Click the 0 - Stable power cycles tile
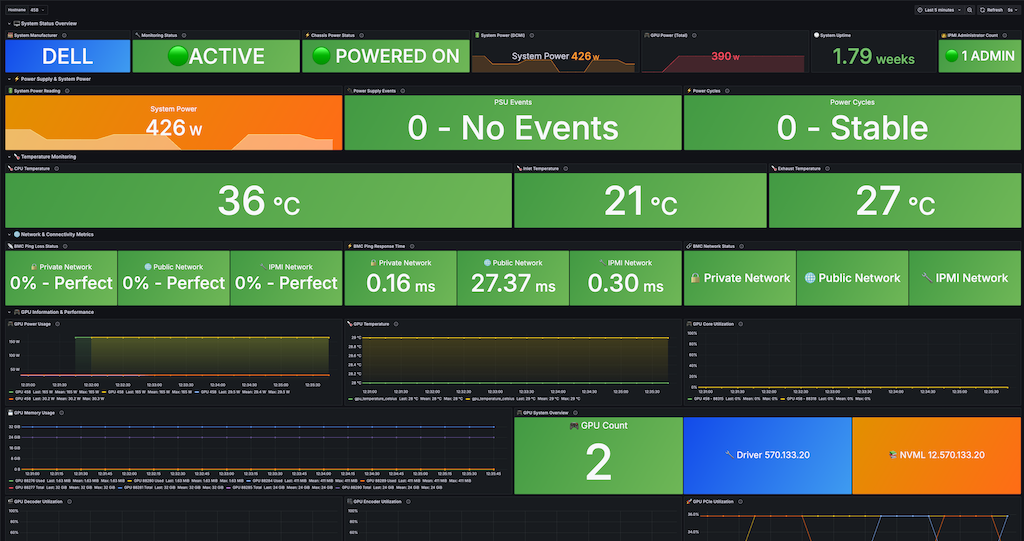This screenshot has width=1024, height=541. 852,123
